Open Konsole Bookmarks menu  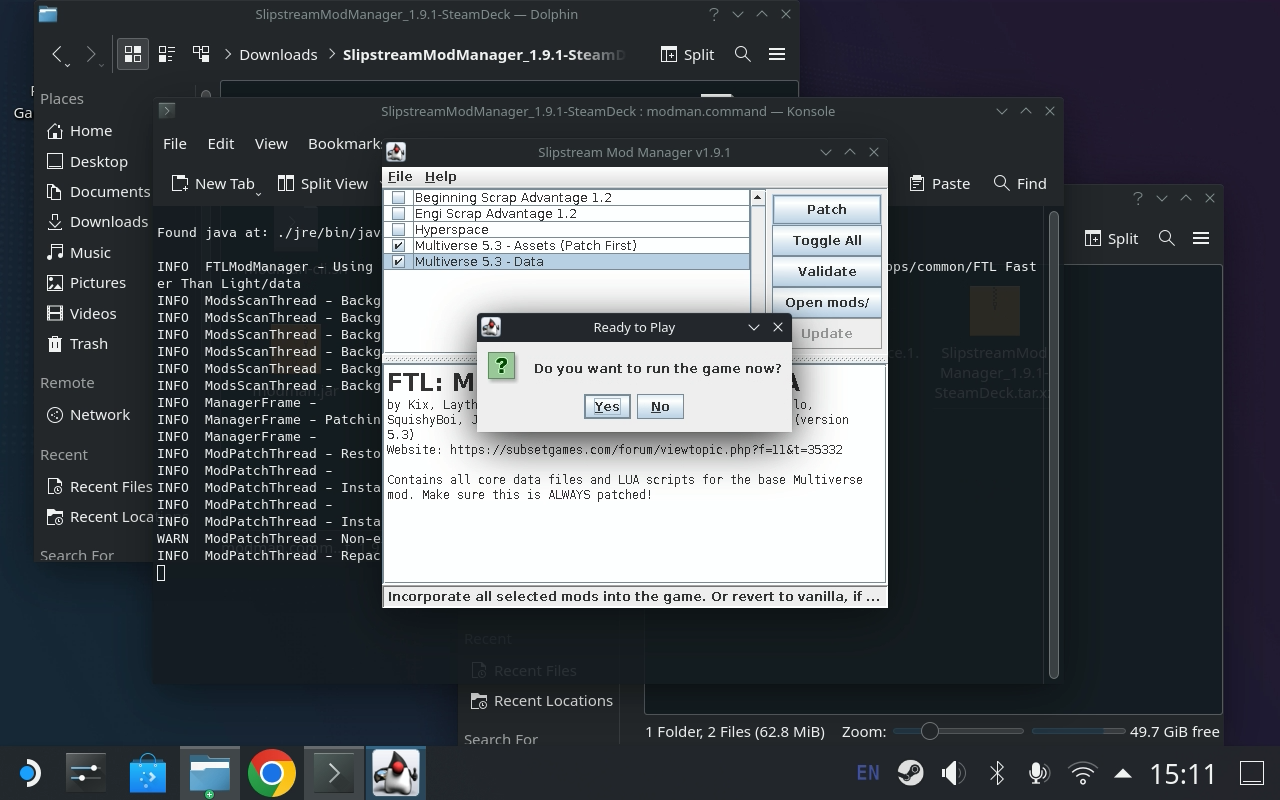343,143
